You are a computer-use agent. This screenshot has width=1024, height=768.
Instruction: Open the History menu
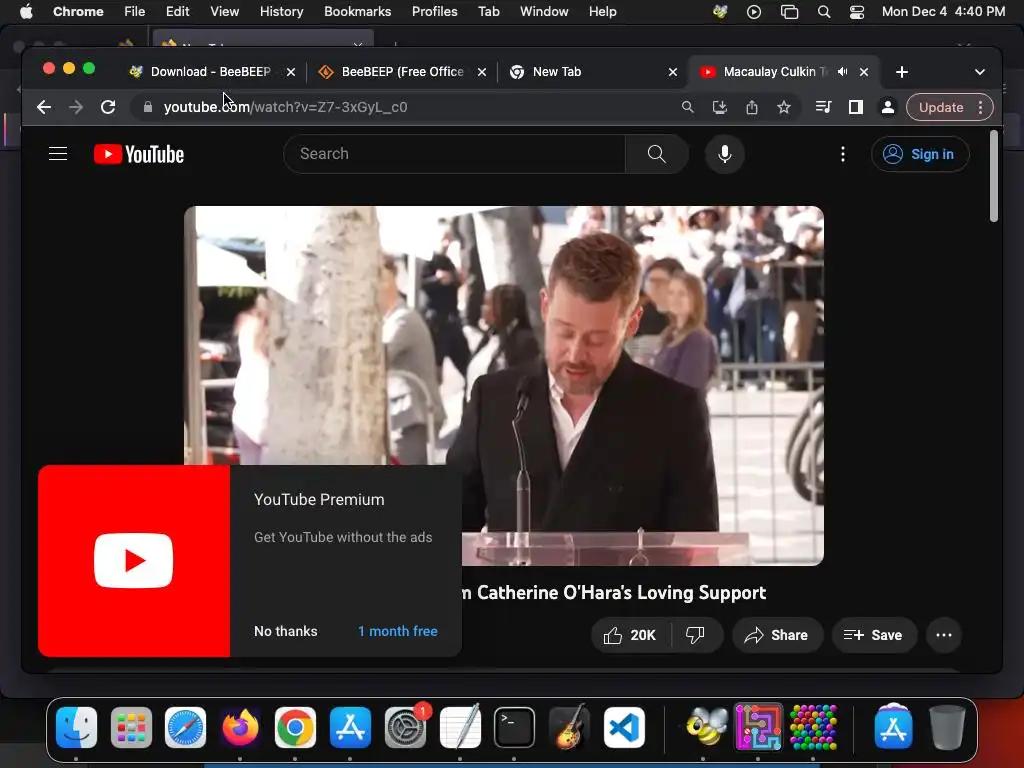click(281, 12)
